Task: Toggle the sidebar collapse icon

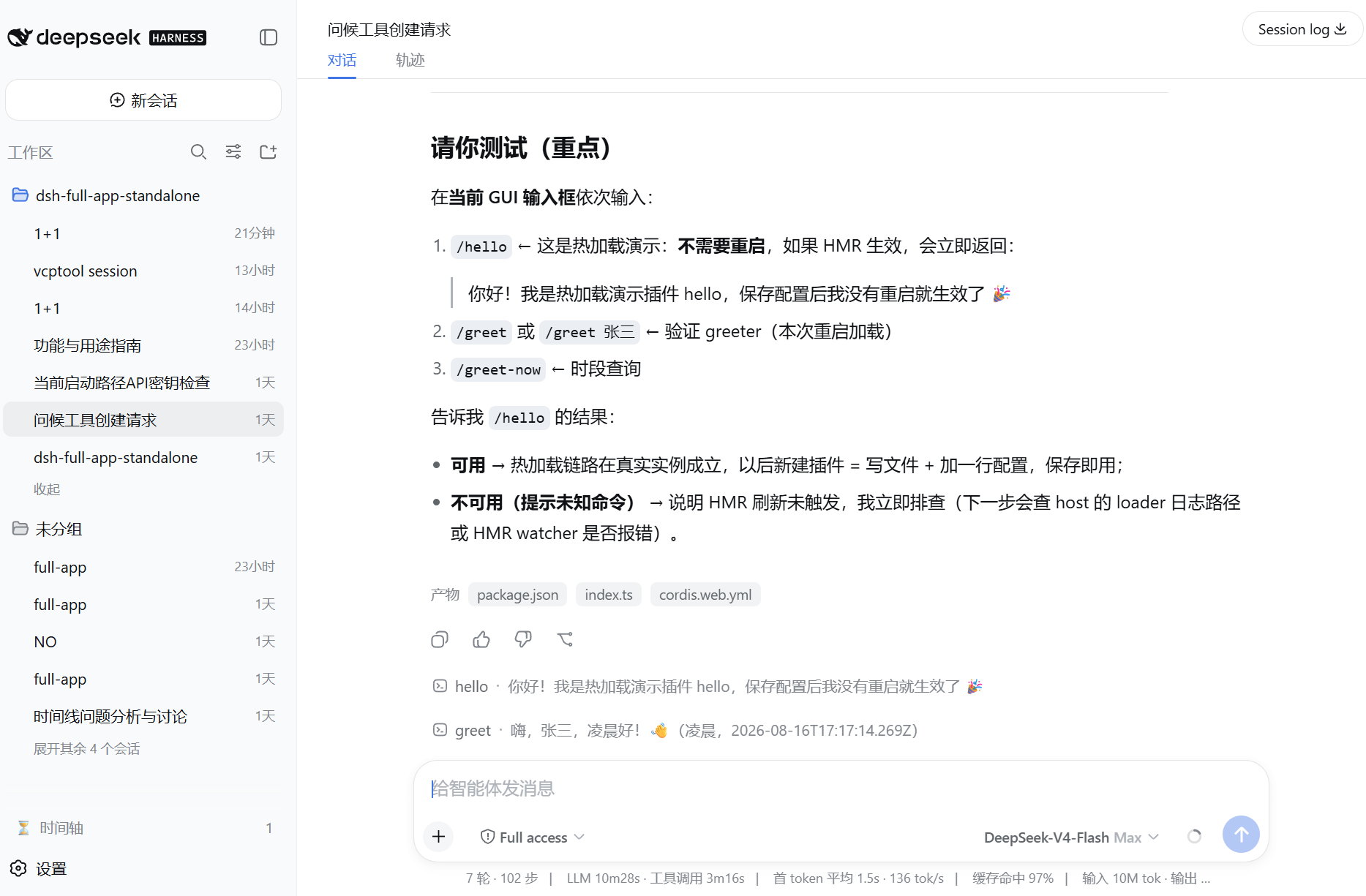Action: tap(269, 37)
